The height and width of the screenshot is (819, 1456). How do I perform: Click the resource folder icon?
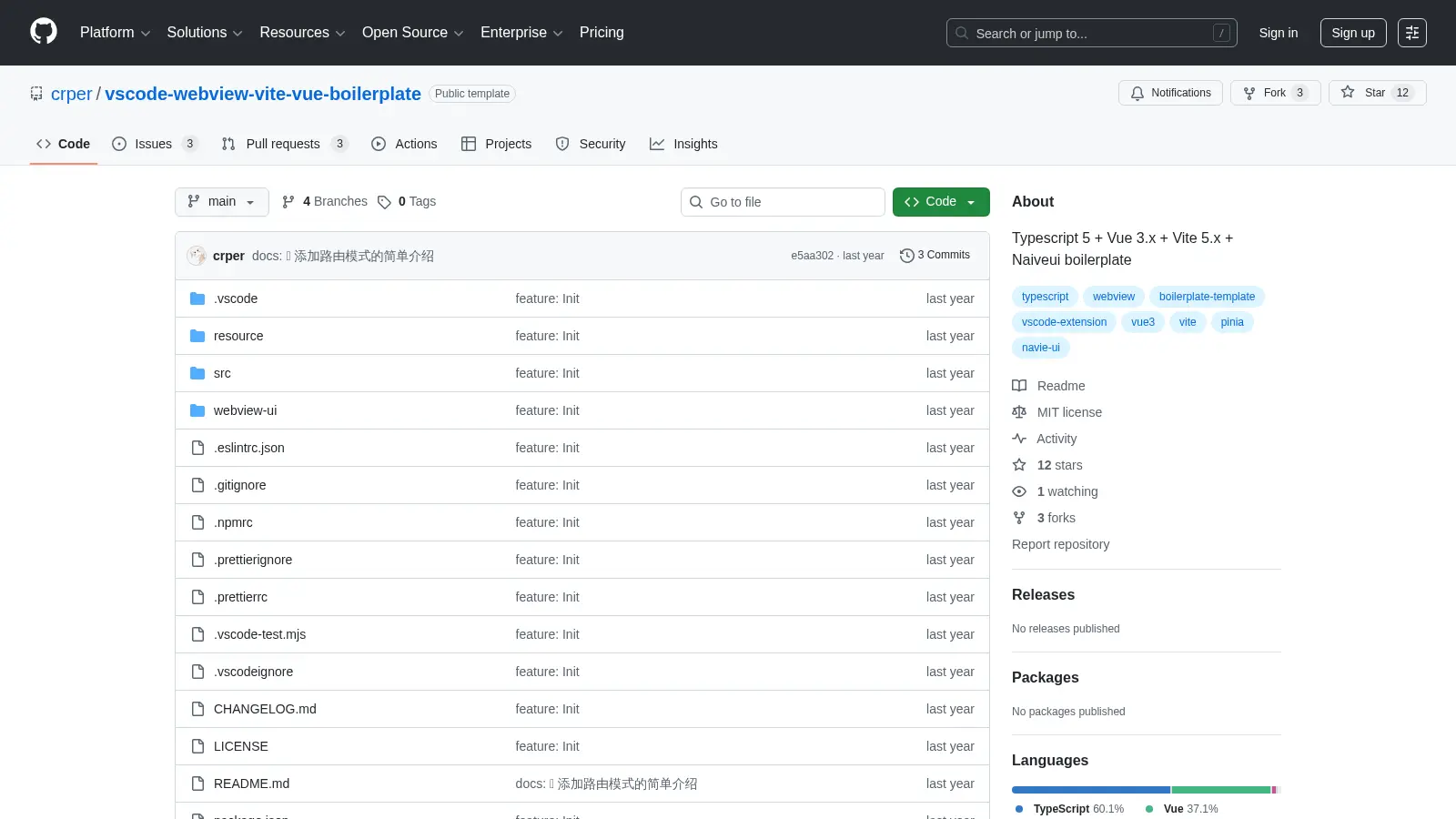[x=197, y=336]
